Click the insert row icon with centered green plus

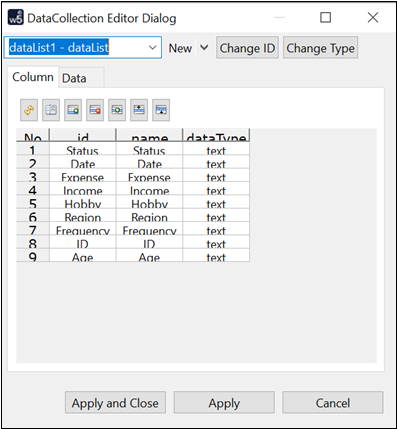[x=117, y=110]
